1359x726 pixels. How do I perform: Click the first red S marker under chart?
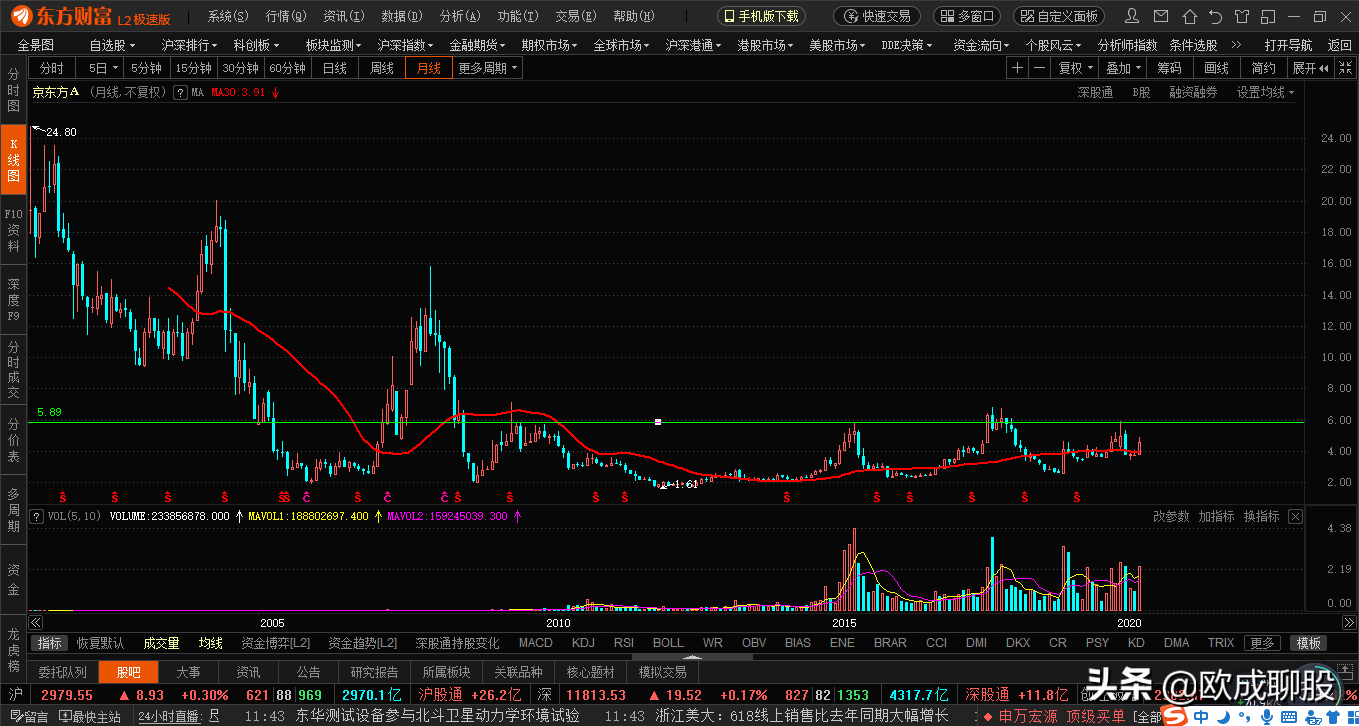[x=62, y=496]
